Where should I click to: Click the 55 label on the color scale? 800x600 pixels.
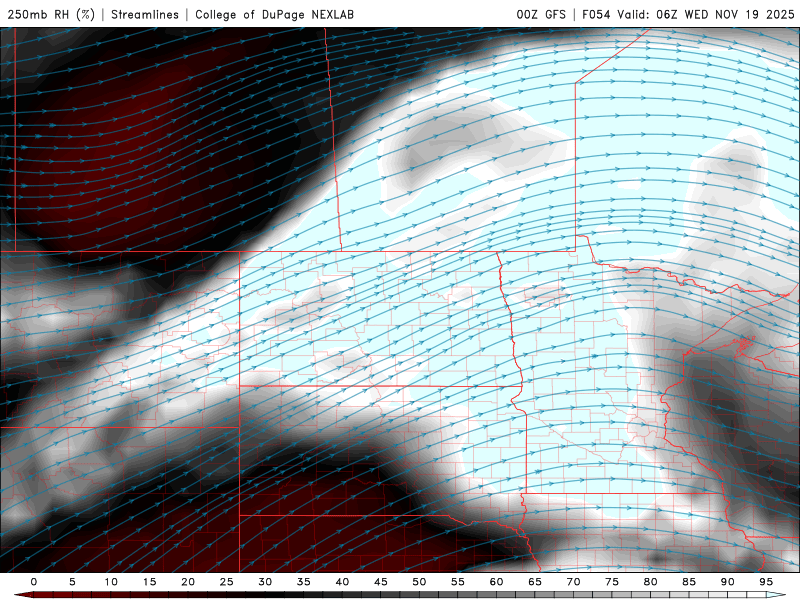pos(458,582)
